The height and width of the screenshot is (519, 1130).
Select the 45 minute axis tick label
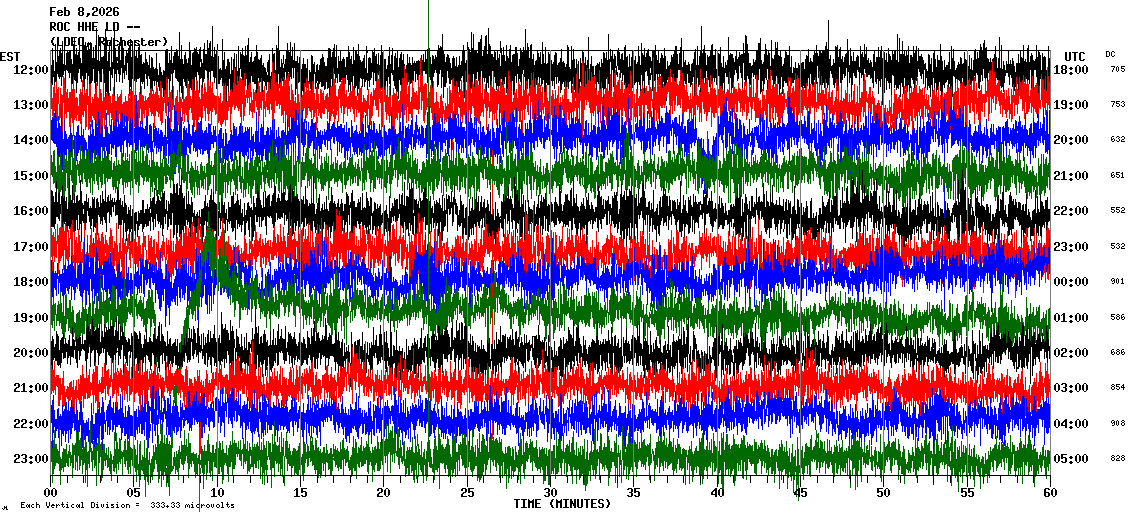tap(798, 493)
